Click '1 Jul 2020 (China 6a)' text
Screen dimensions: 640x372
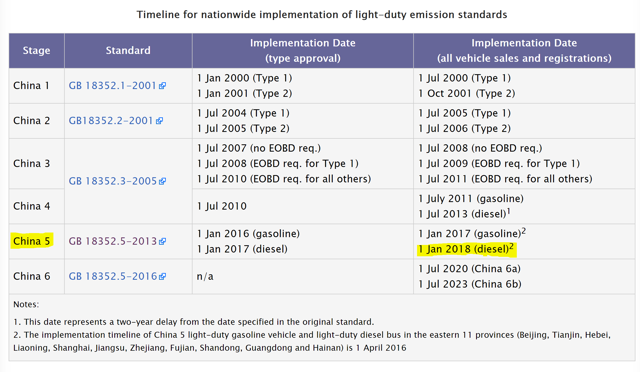coord(469,269)
